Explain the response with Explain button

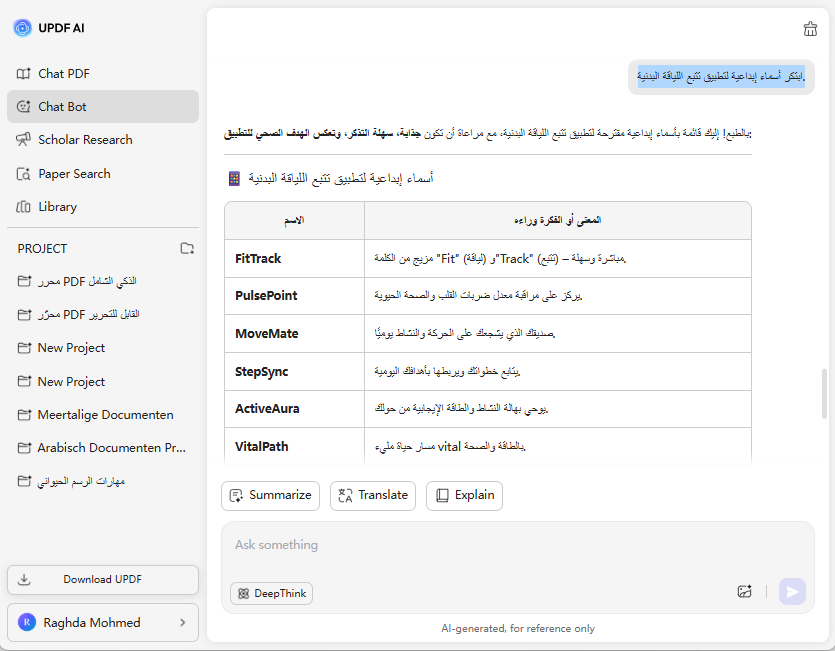click(x=464, y=495)
